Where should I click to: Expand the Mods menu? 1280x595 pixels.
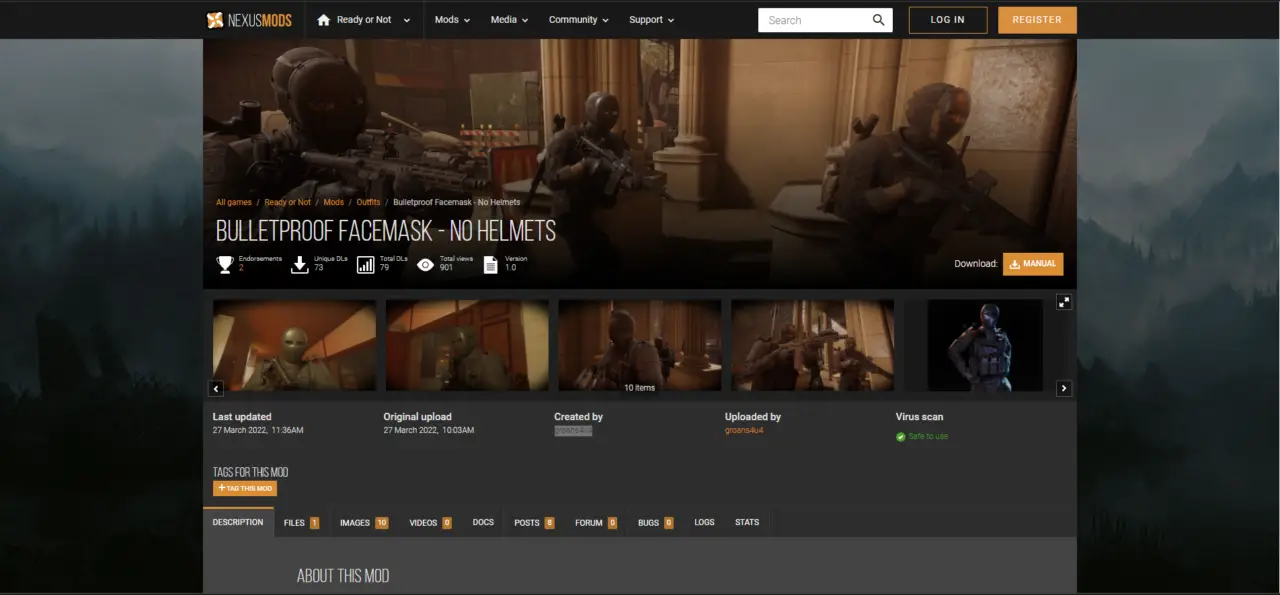click(x=452, y=20)
